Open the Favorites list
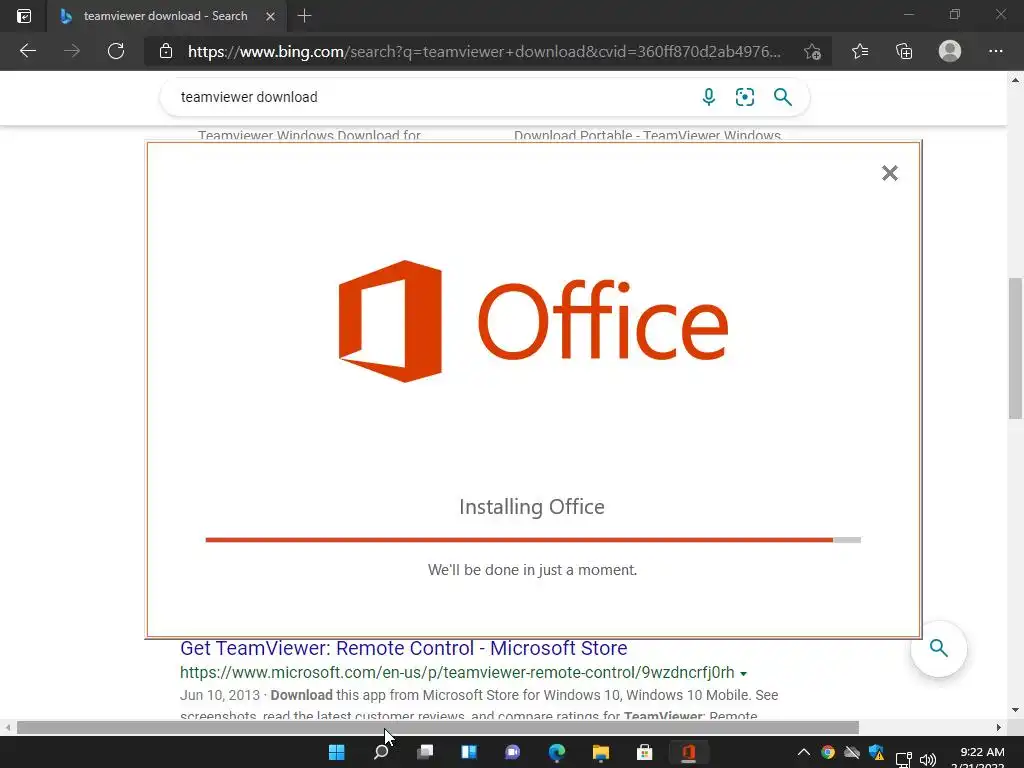The height and width of the screenshot is (768, 1024). (x=860, y=51)
